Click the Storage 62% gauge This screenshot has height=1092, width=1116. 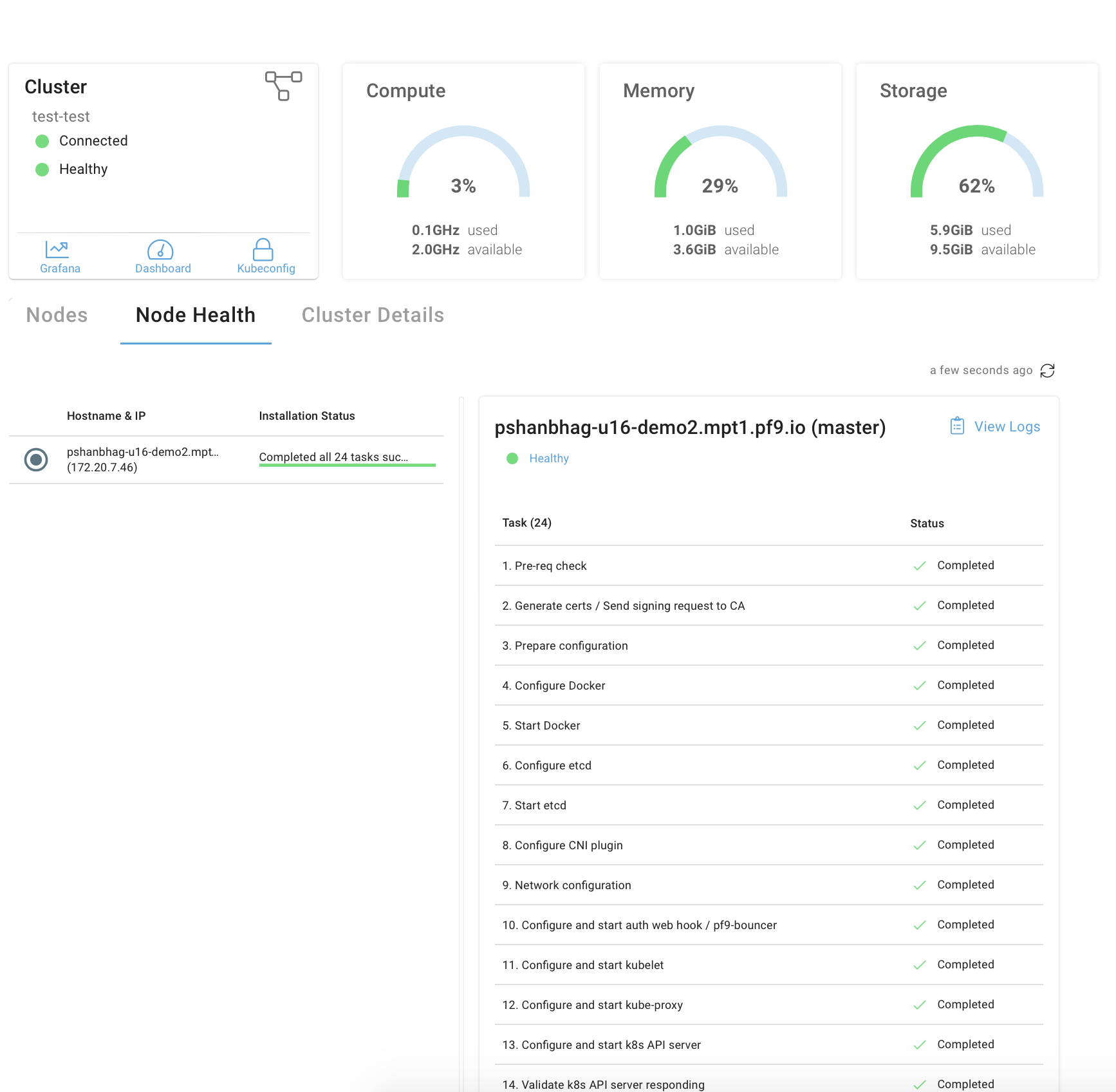click(x=976, y=164)
